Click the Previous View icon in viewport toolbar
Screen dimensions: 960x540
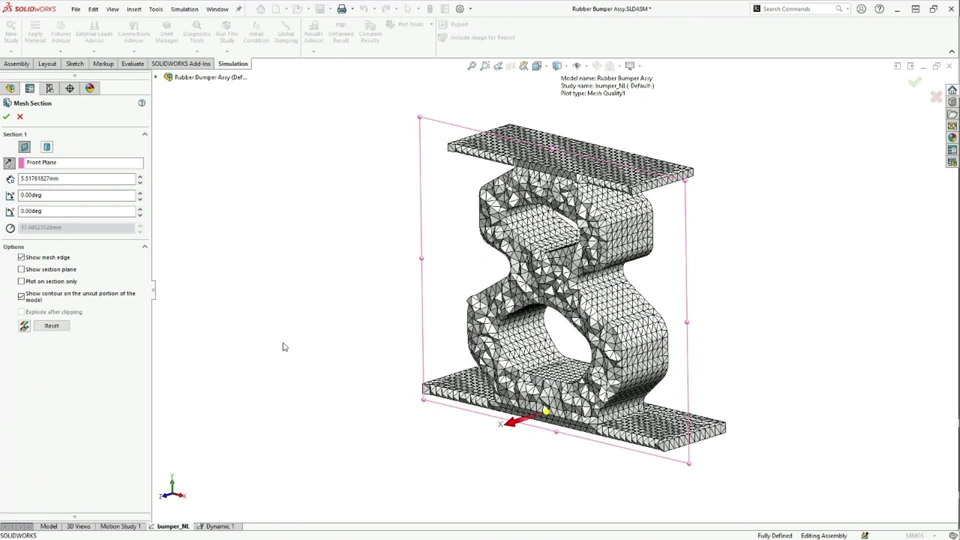[498, 66]
